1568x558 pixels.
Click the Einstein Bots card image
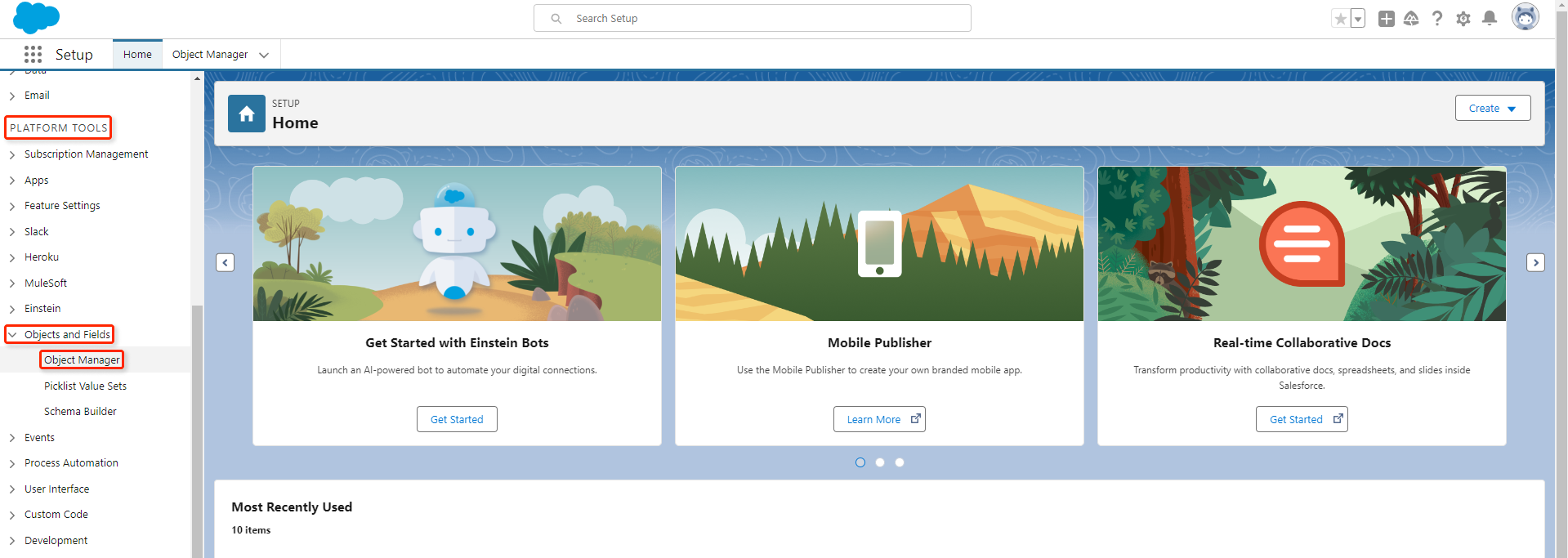[x=457, y=243]
